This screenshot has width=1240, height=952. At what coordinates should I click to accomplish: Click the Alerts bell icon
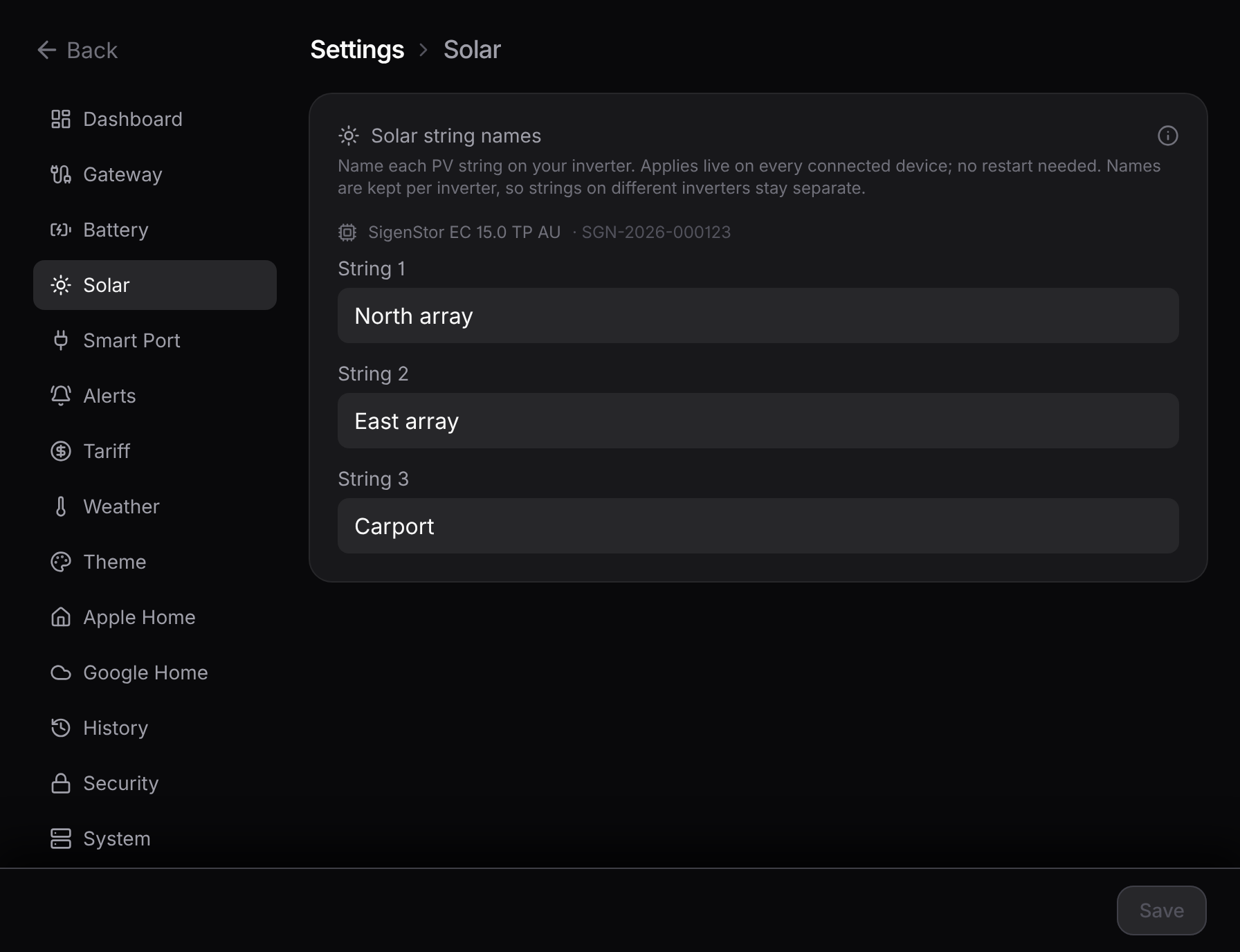point(61,396)
